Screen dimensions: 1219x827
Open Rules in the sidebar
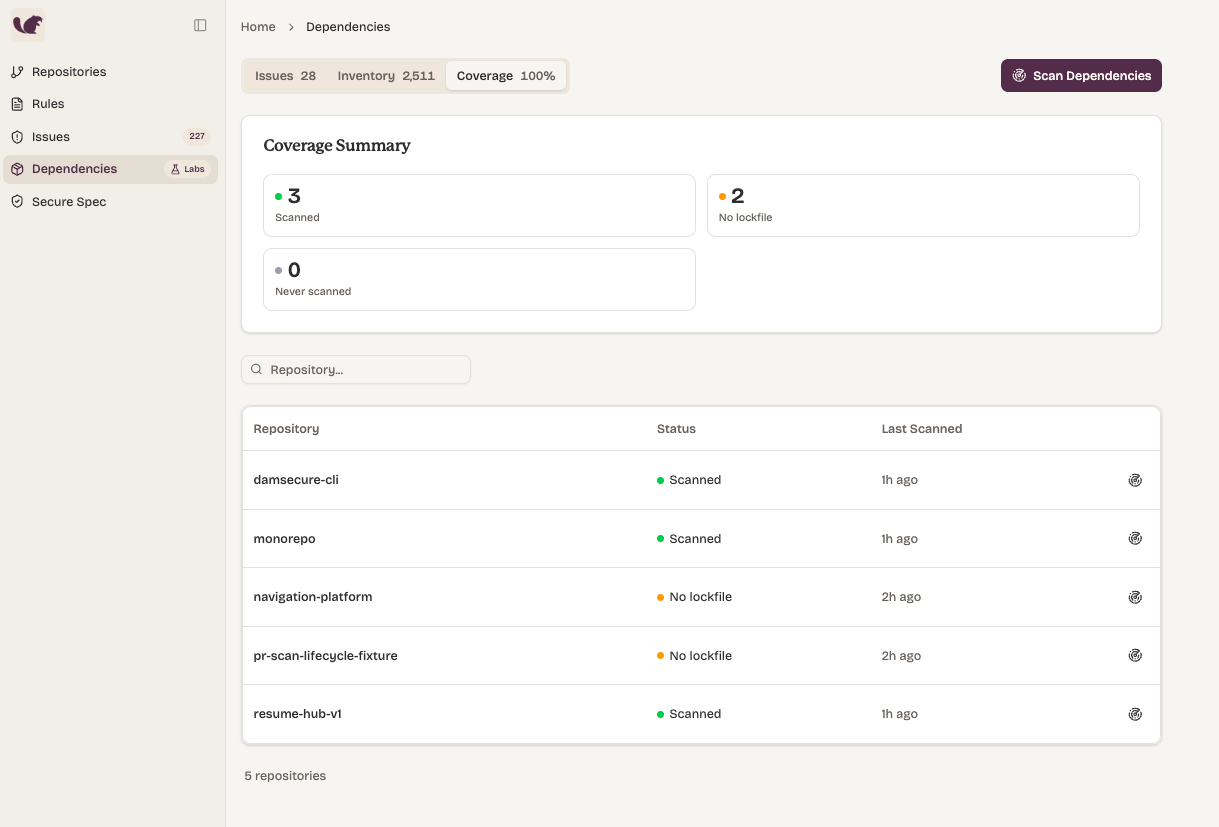coord(110,104)
